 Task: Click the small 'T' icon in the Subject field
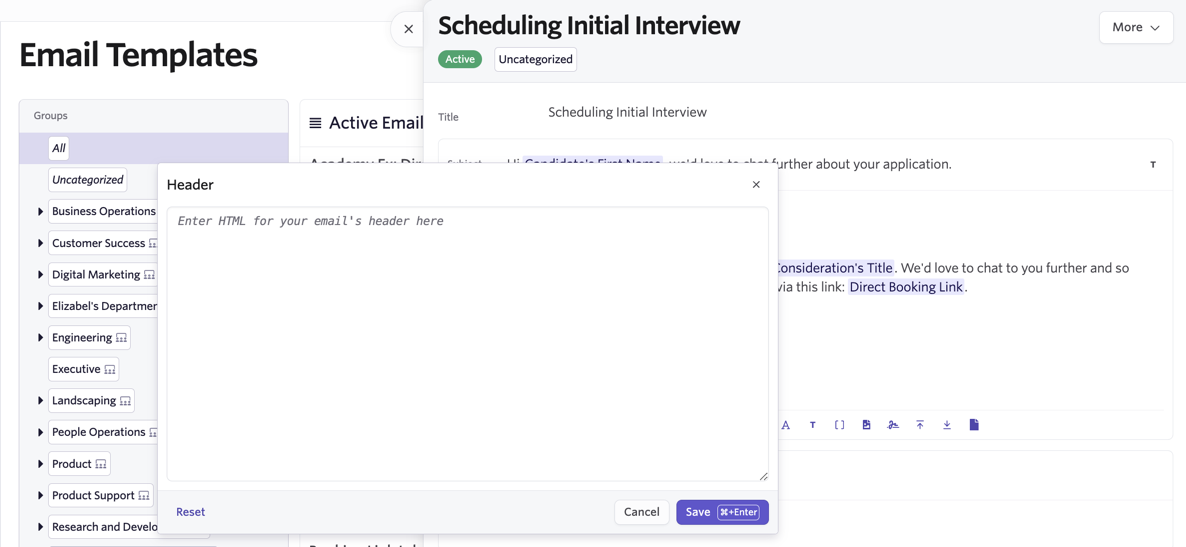click(1153, 164)
